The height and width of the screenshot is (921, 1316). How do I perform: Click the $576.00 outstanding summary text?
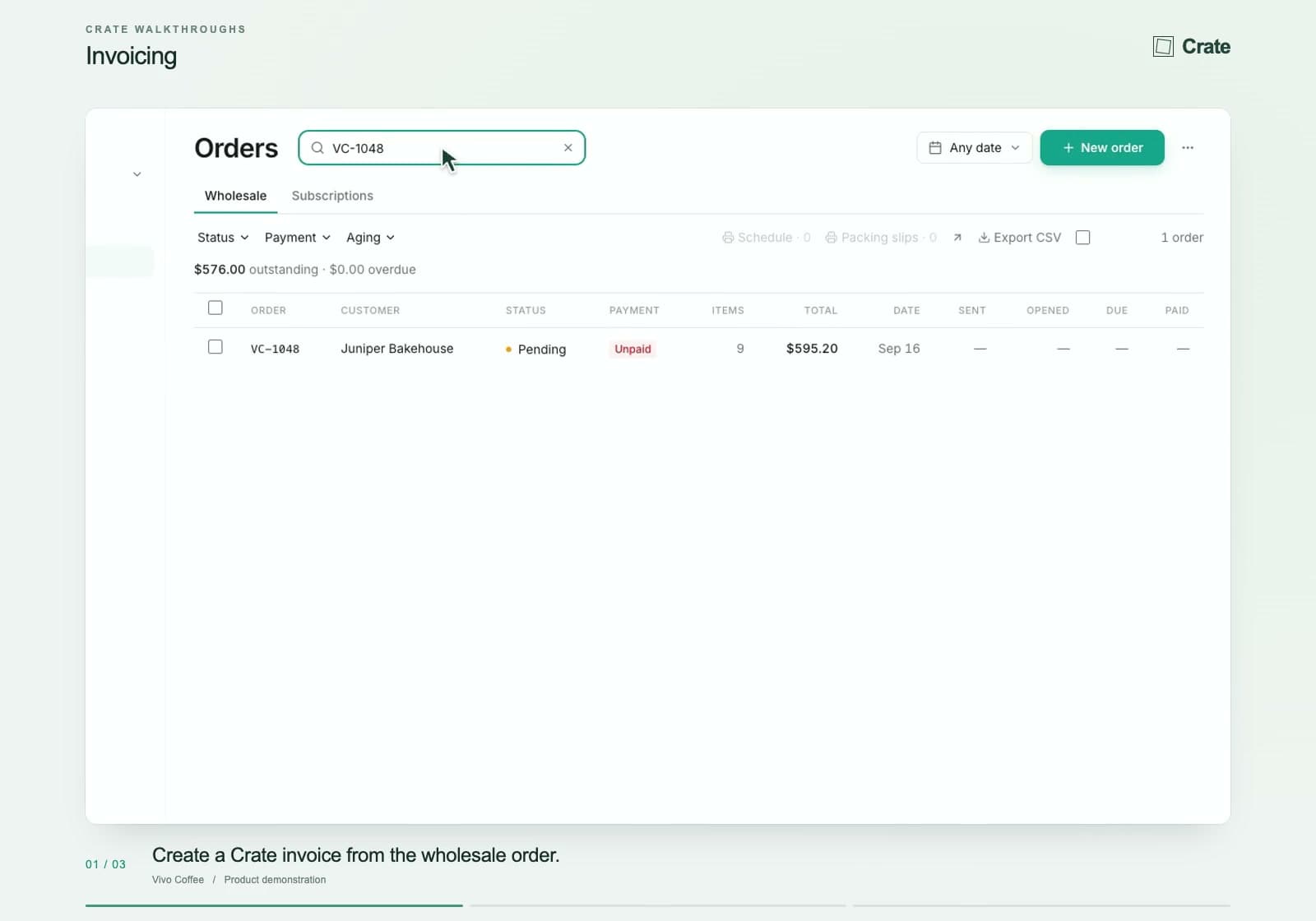[x=256, y=270]
